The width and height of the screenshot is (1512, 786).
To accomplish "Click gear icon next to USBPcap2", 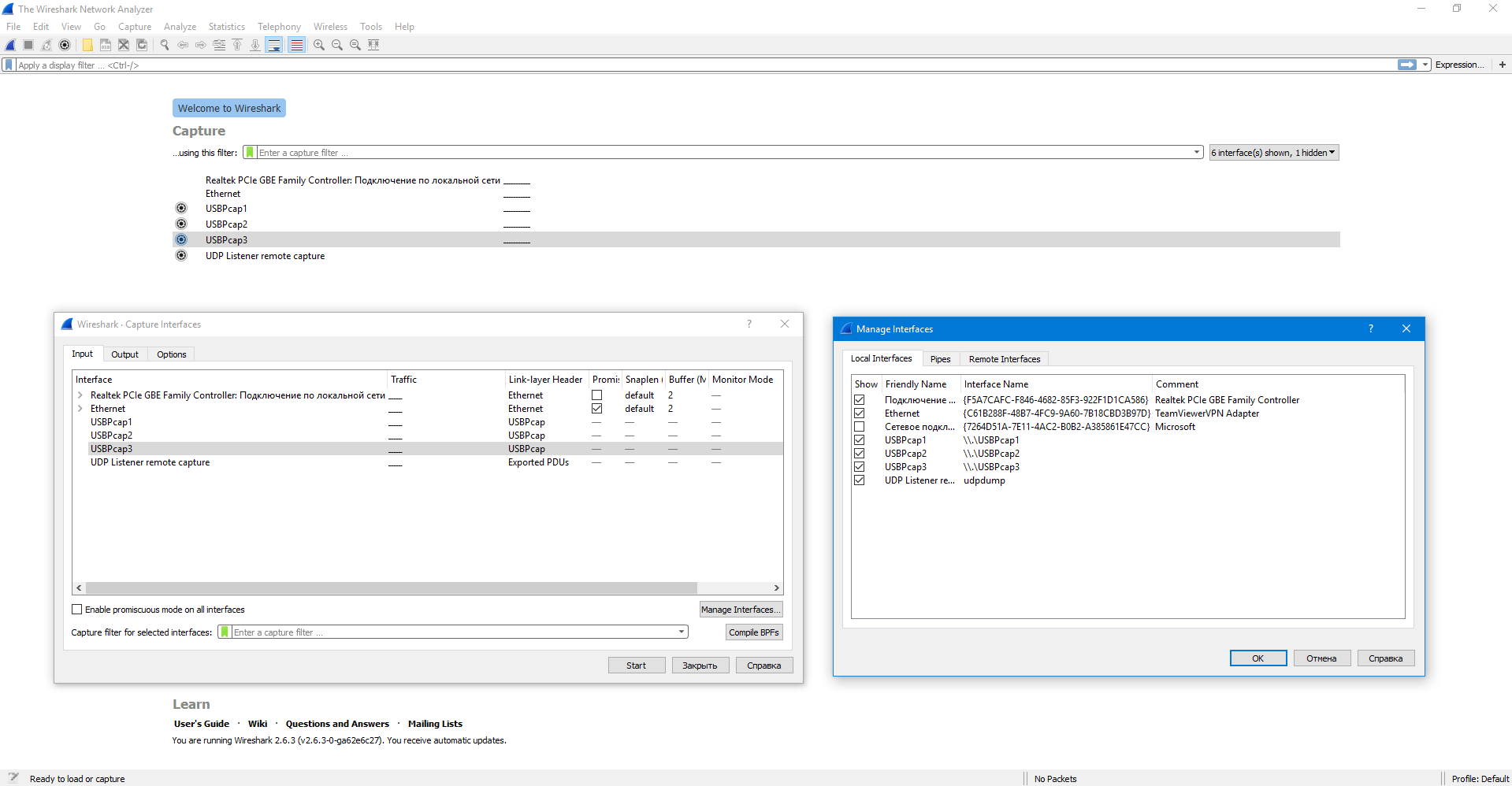I will [181, 224].
